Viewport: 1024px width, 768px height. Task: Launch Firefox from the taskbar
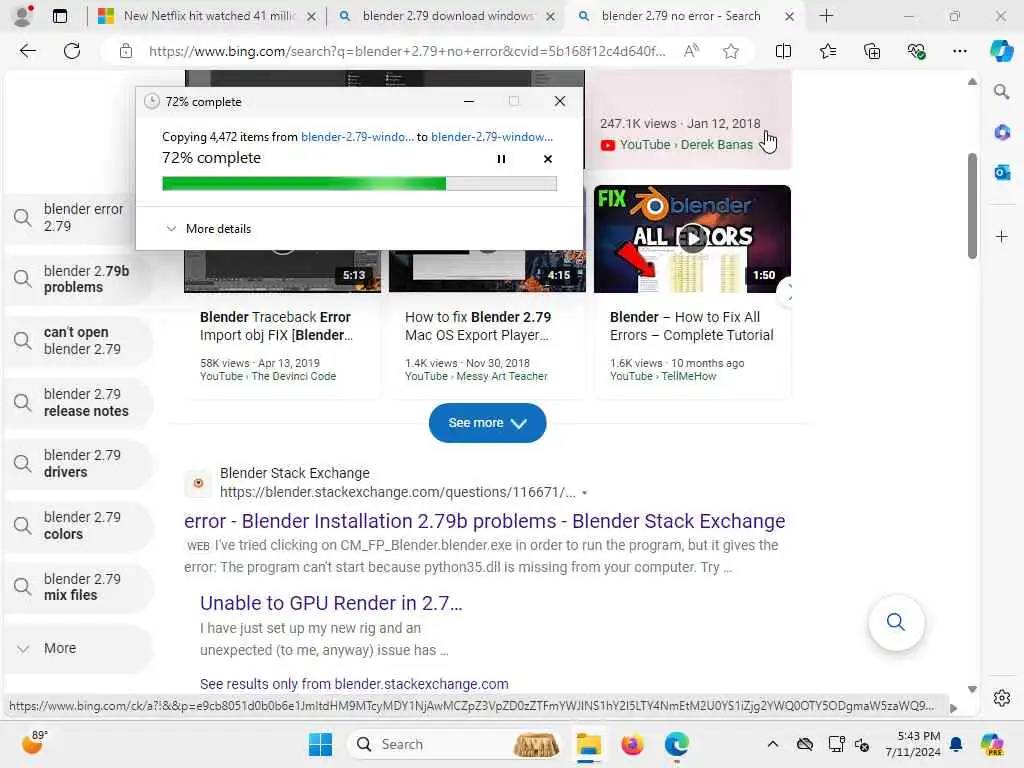[632, 744]
